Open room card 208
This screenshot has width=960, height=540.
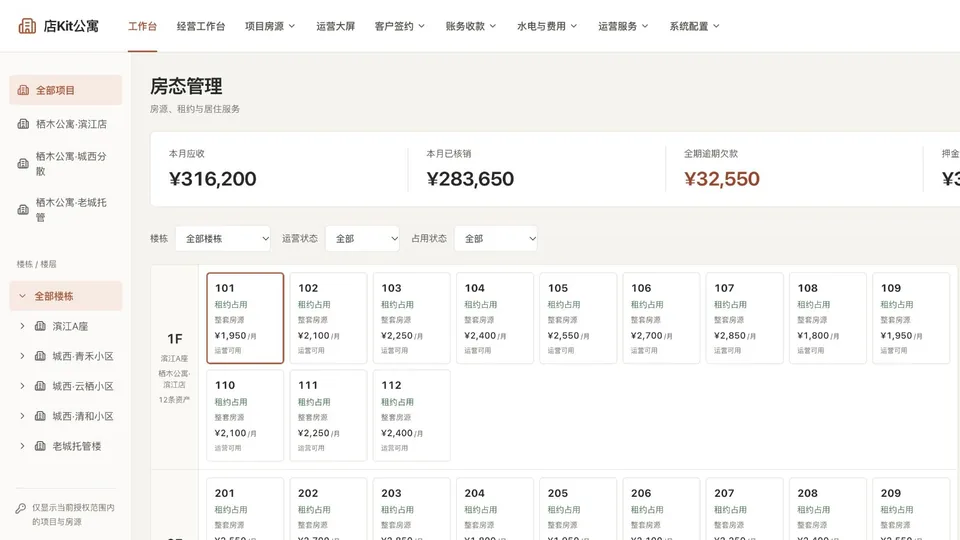[x=828, y=509]
